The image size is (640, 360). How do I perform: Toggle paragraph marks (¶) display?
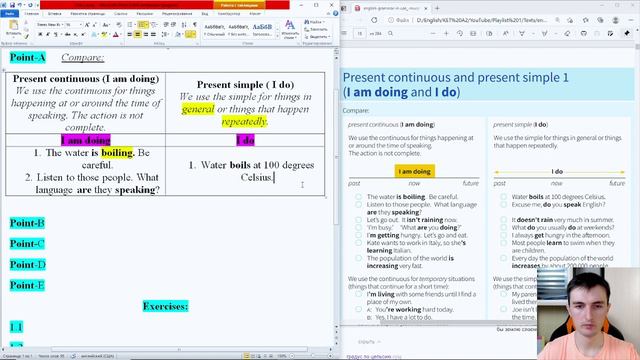click(x=195, y=24)
